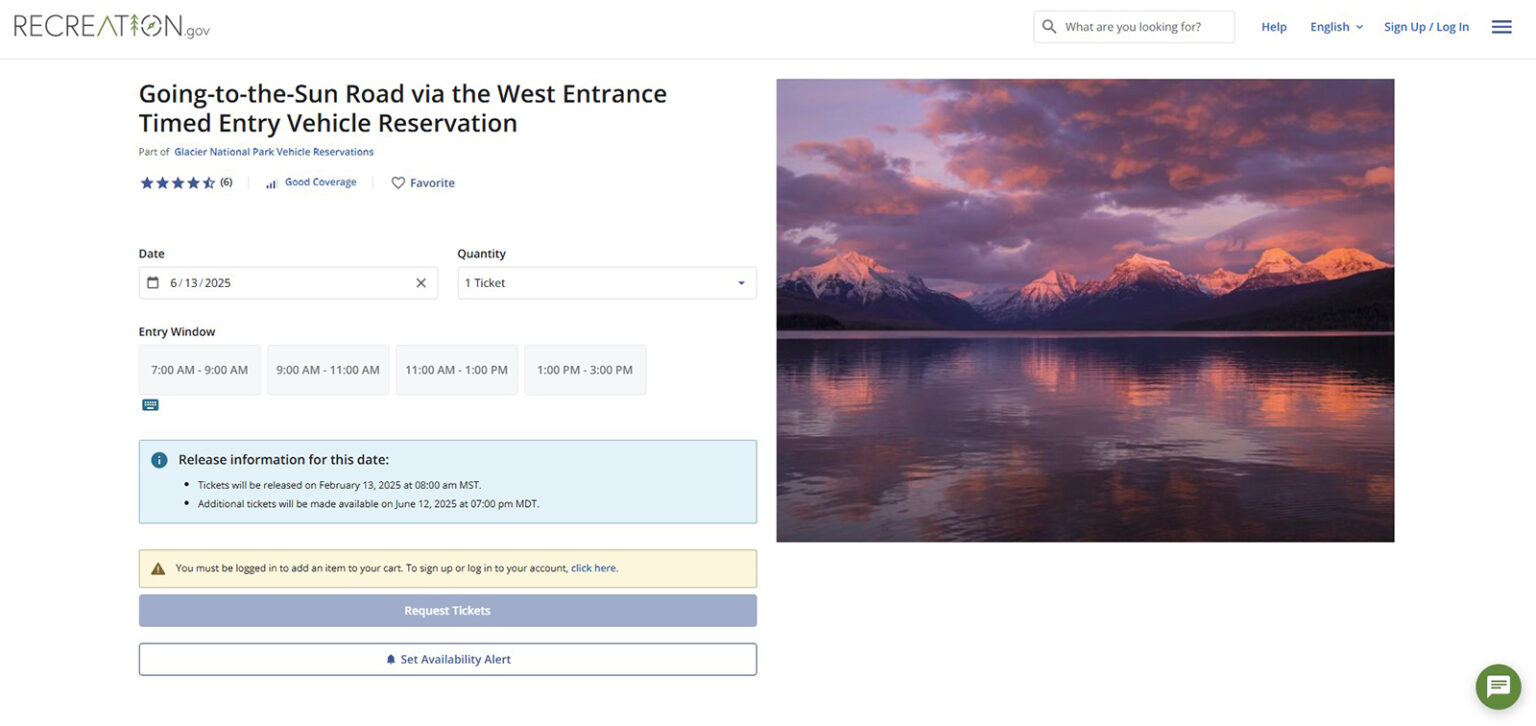This screenshot has height=726, width=1536.
Task: Click the search magnifier icon
Action: (x=1049, y=26)
